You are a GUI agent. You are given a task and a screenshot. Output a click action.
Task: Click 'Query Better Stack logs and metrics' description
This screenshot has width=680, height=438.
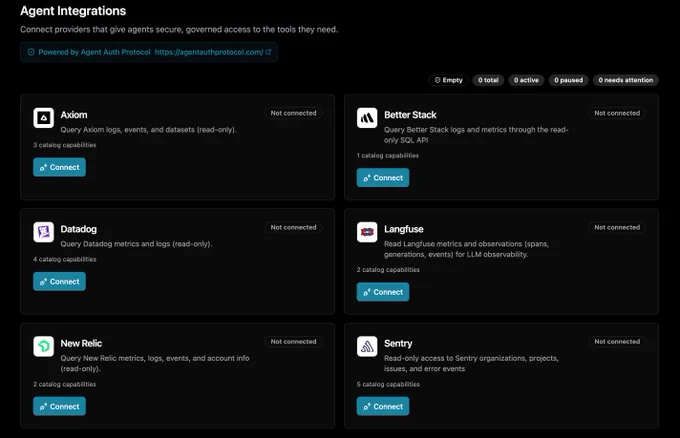tap(476, 135)
